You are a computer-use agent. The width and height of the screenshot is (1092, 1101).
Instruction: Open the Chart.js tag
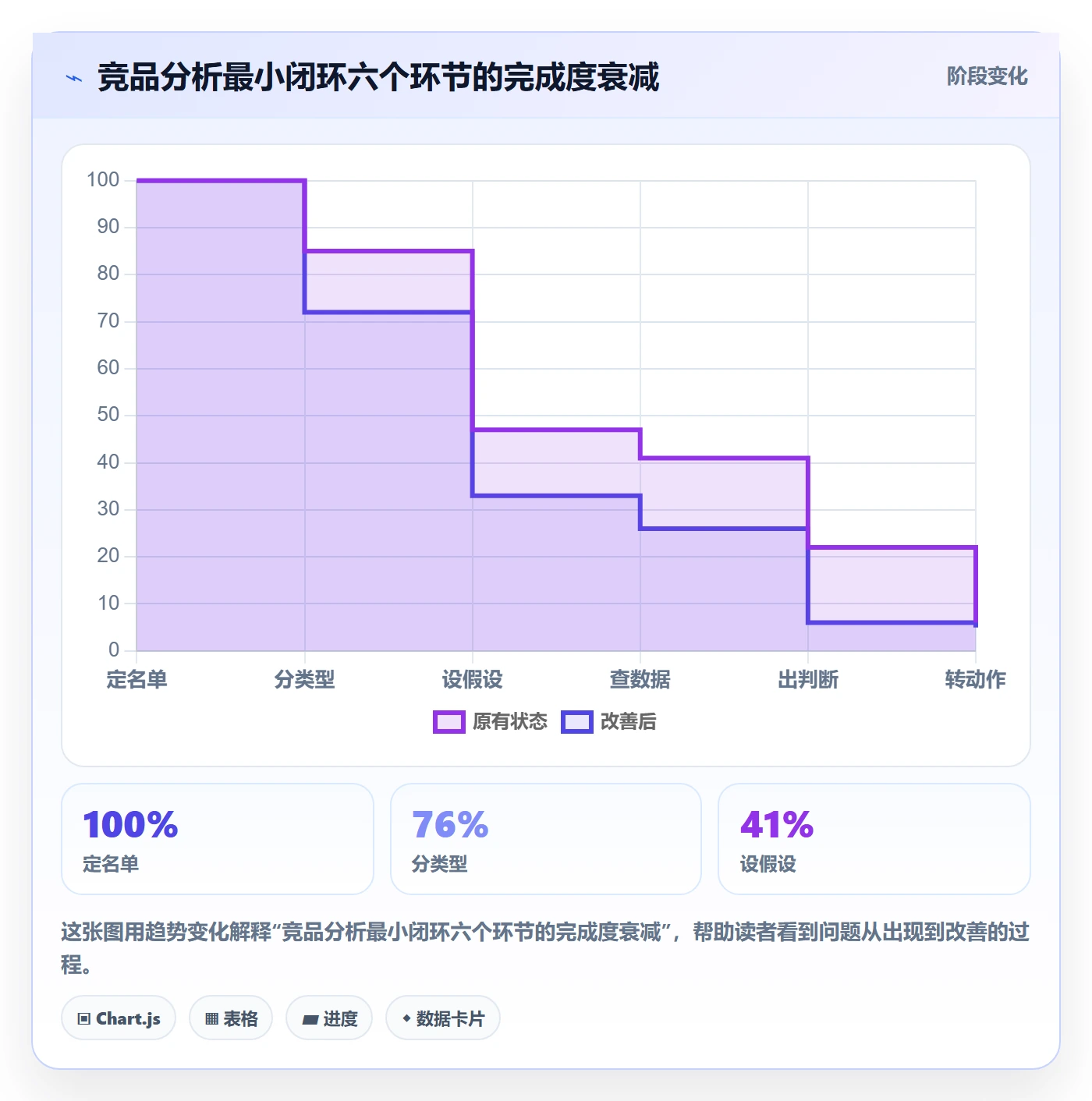pos(119,1018)
